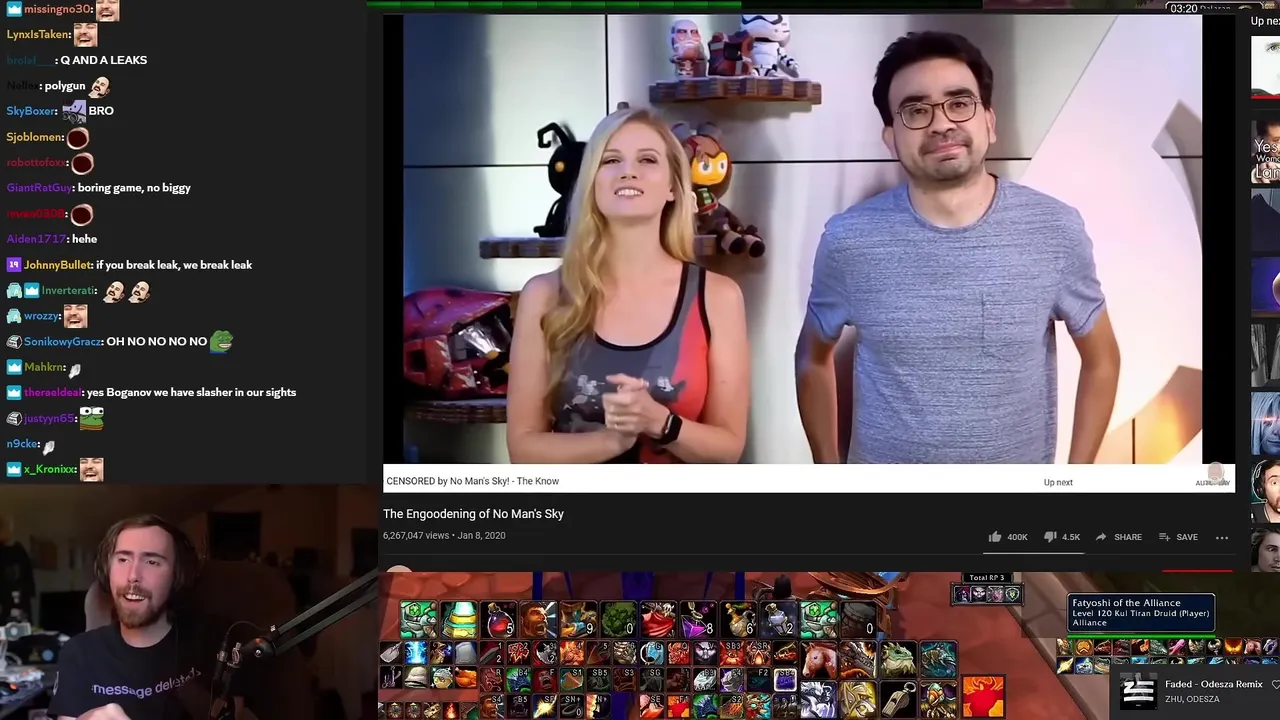Click the video title 'The Engoodening of No Man's Sky'

click(x=473, y=514)
